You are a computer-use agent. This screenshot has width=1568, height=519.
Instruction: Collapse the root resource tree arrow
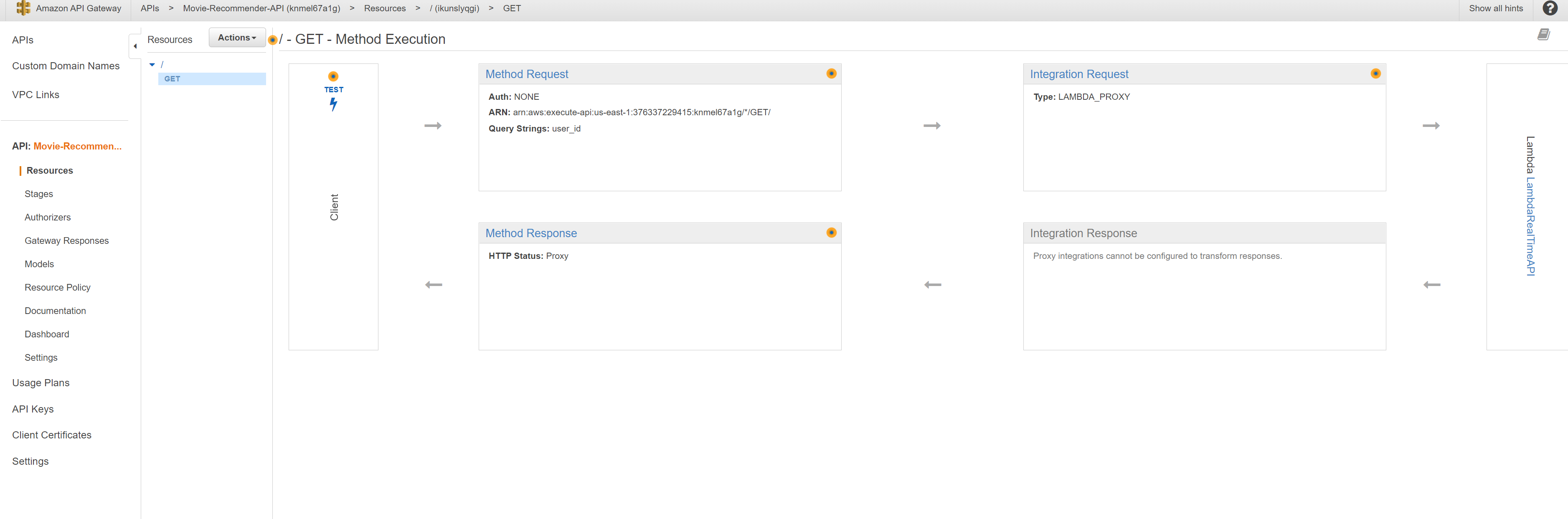click(x=152, y=64)
